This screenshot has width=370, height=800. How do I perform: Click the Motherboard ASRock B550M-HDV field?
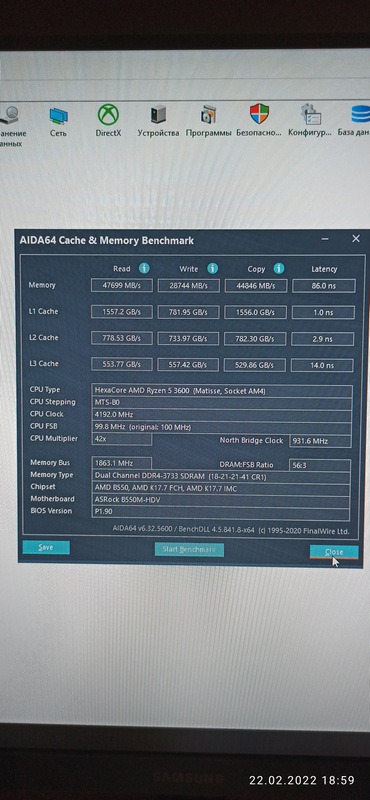(221, 501)
